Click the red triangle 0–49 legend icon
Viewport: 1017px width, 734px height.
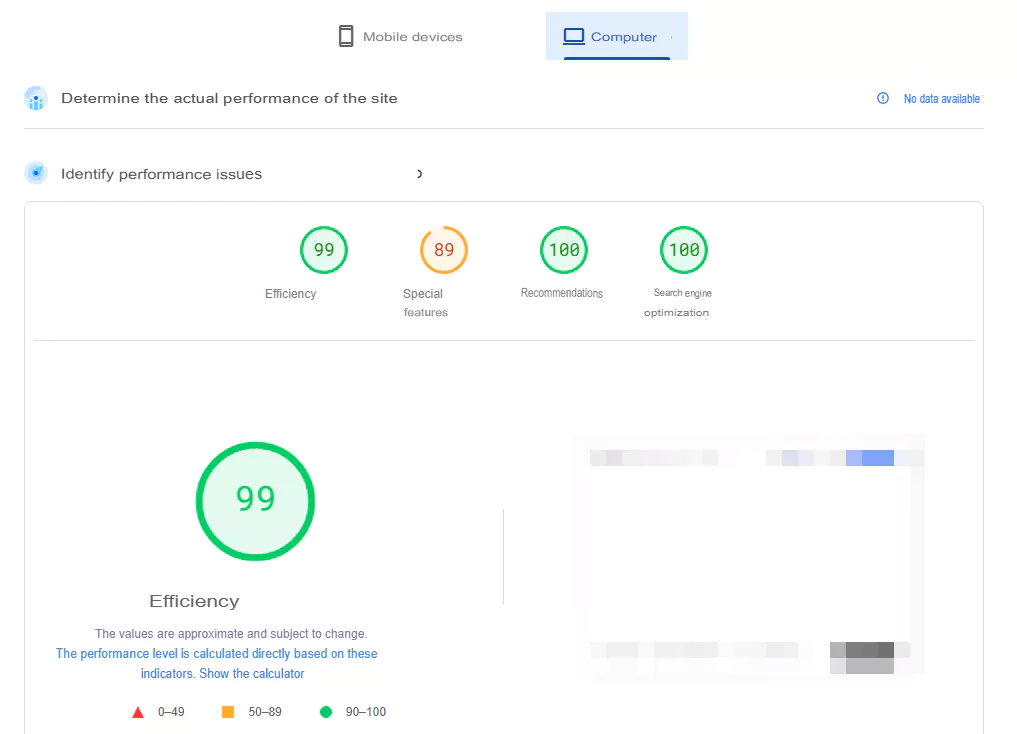(138, 712)
